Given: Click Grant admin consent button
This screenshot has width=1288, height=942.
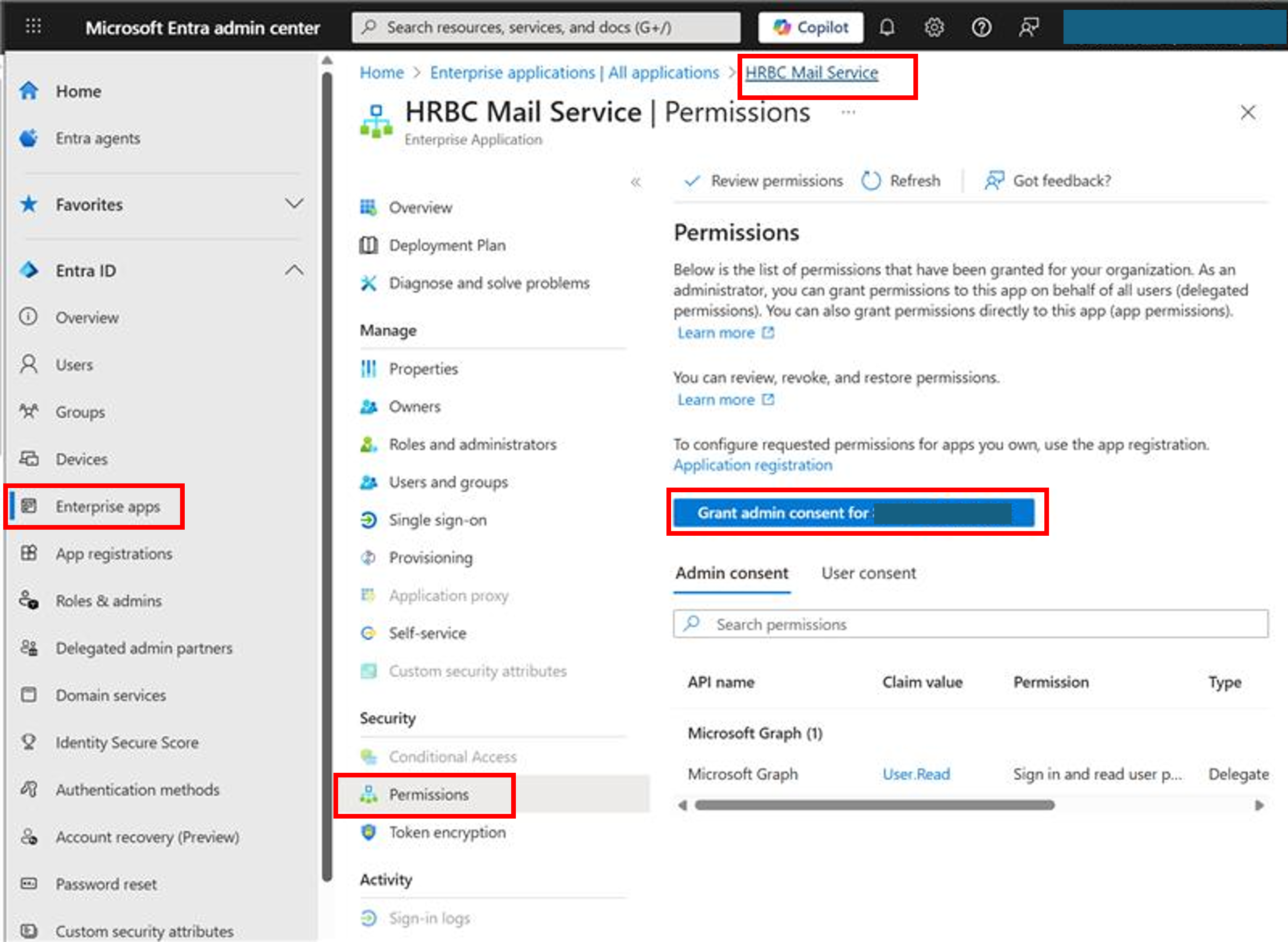Looking at the screenshot, I should pyautogui.click(x=854, y=513).
